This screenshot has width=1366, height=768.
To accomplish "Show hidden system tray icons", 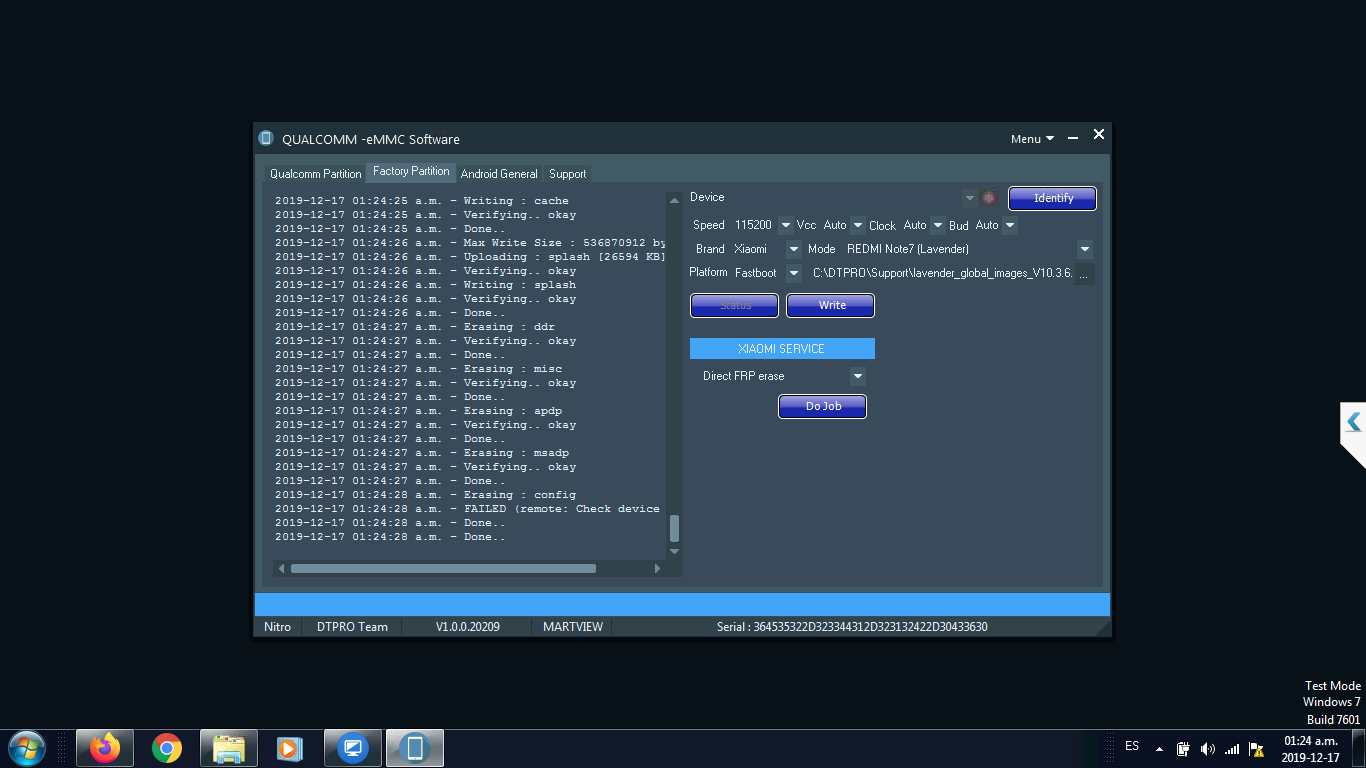I will pos(1159,748).
